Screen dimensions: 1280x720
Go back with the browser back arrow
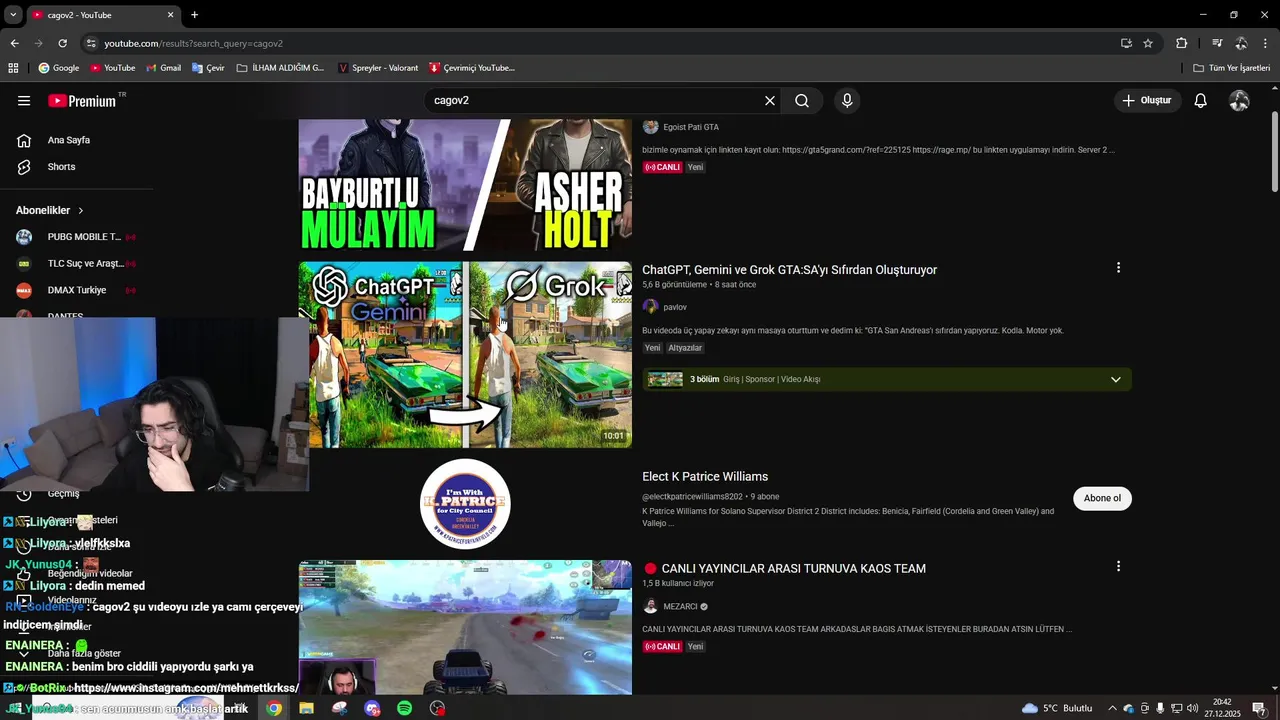tap(14, 43)
